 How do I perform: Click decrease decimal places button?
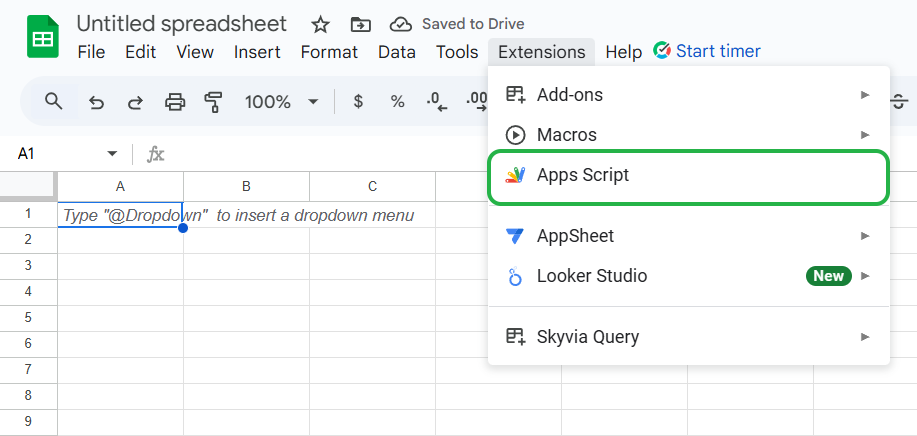click(437, 102)
